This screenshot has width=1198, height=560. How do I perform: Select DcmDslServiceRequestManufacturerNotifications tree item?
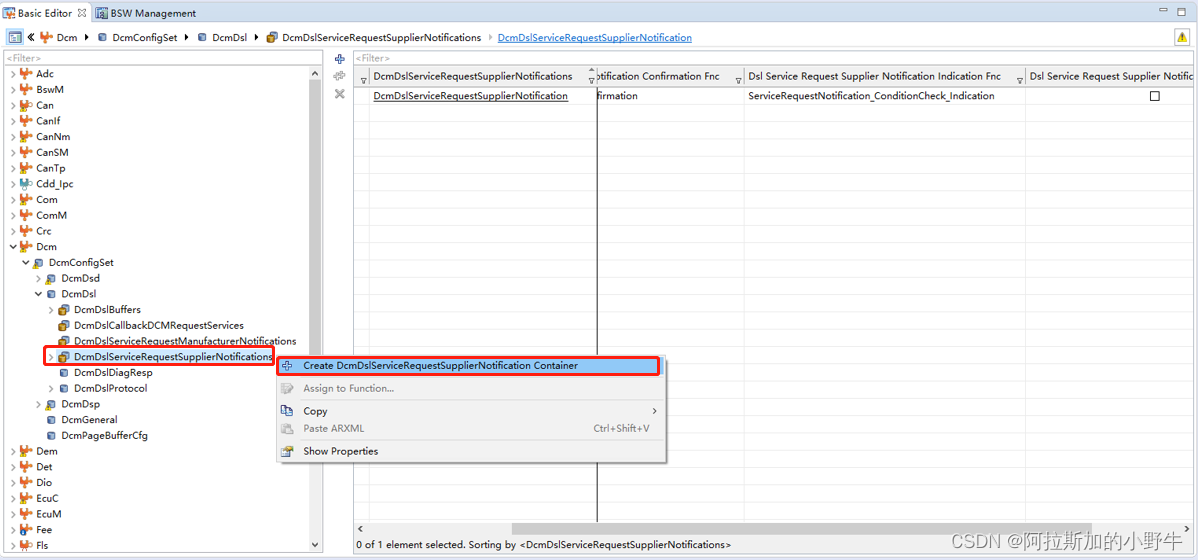185,342
